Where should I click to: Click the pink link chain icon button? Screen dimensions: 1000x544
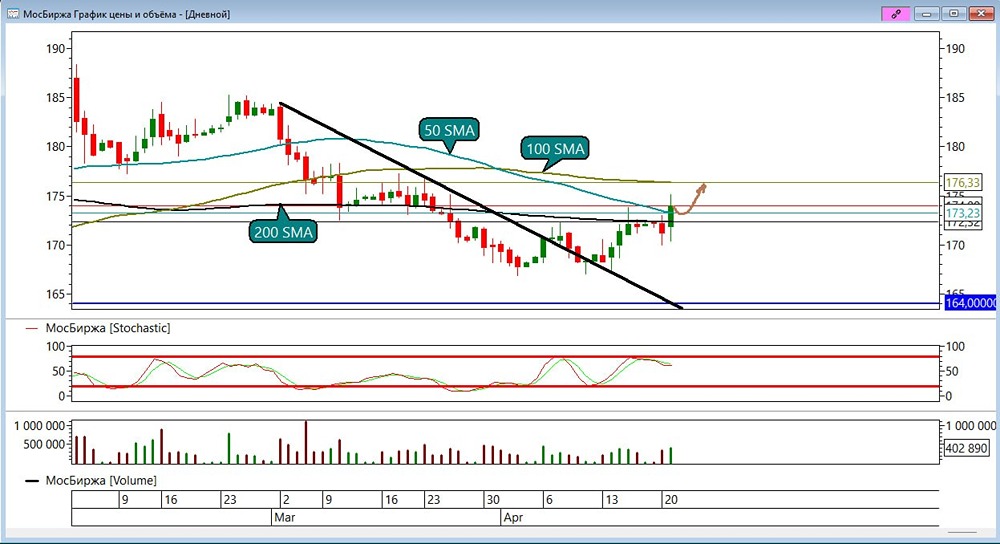pos(895,13)
